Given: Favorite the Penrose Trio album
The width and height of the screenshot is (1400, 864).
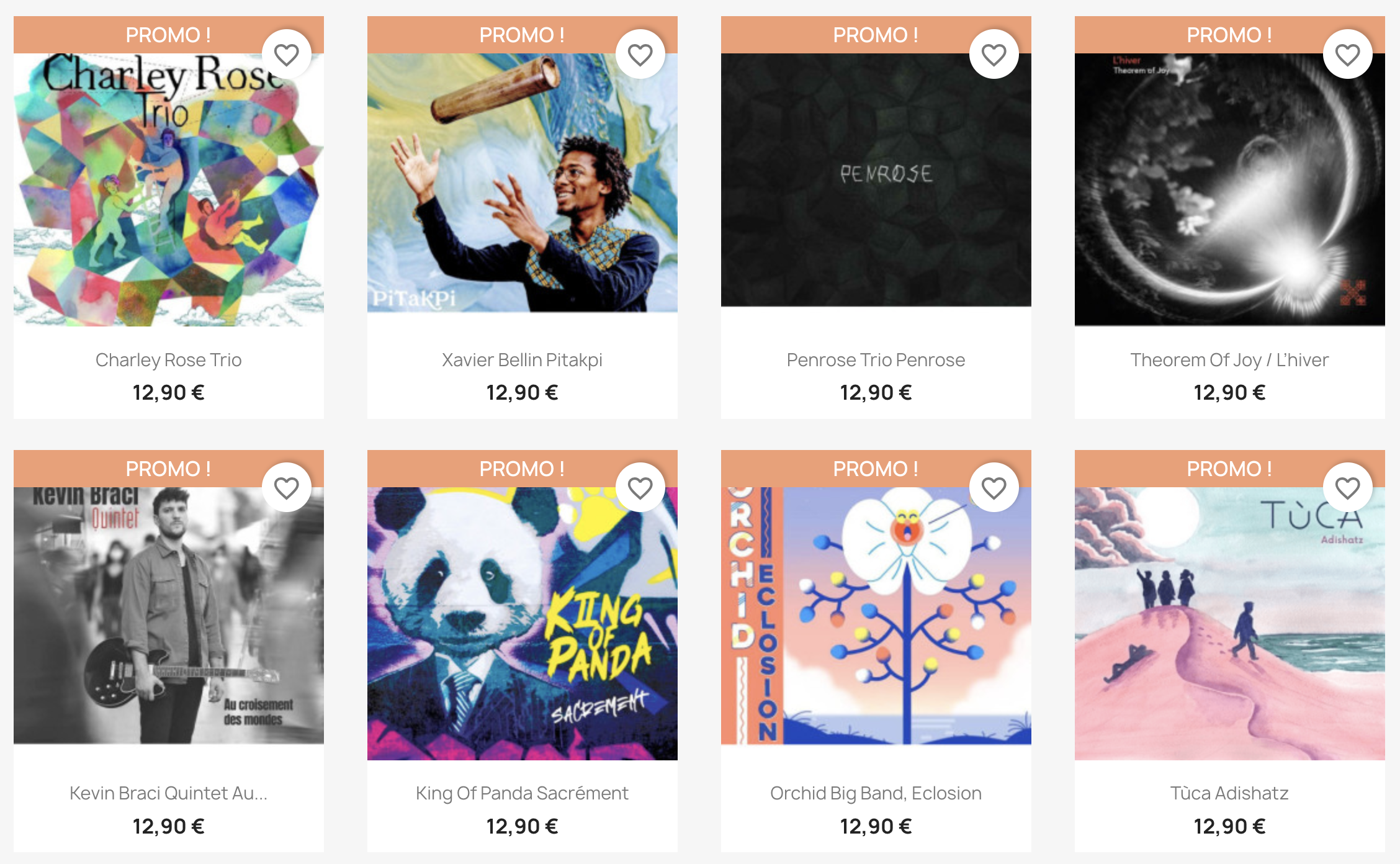Looking at the screenshot, I should tap(994, 55).
